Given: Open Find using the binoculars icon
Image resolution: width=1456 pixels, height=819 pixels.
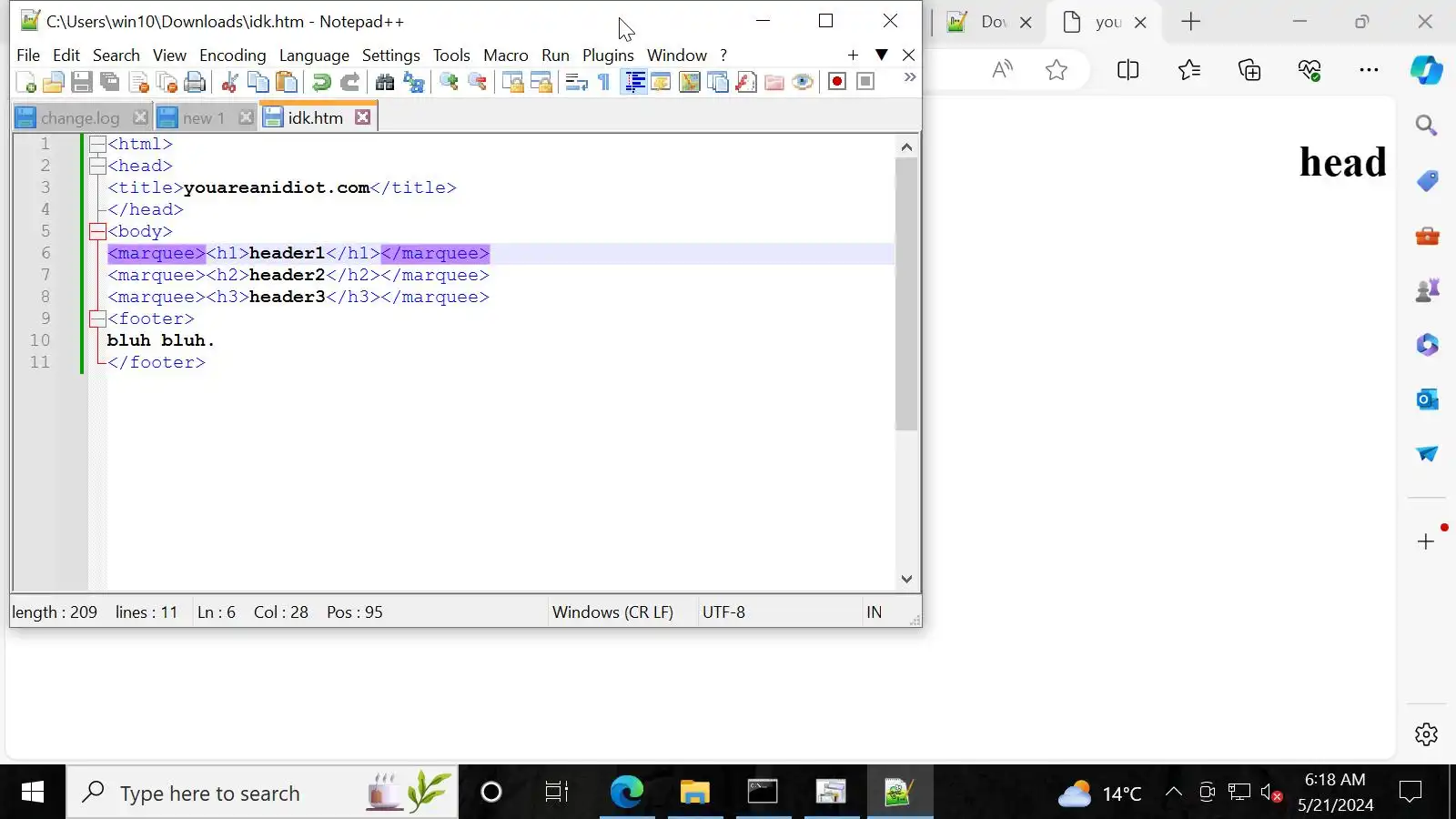Looking at the screenshot, I should click(385, 82).
